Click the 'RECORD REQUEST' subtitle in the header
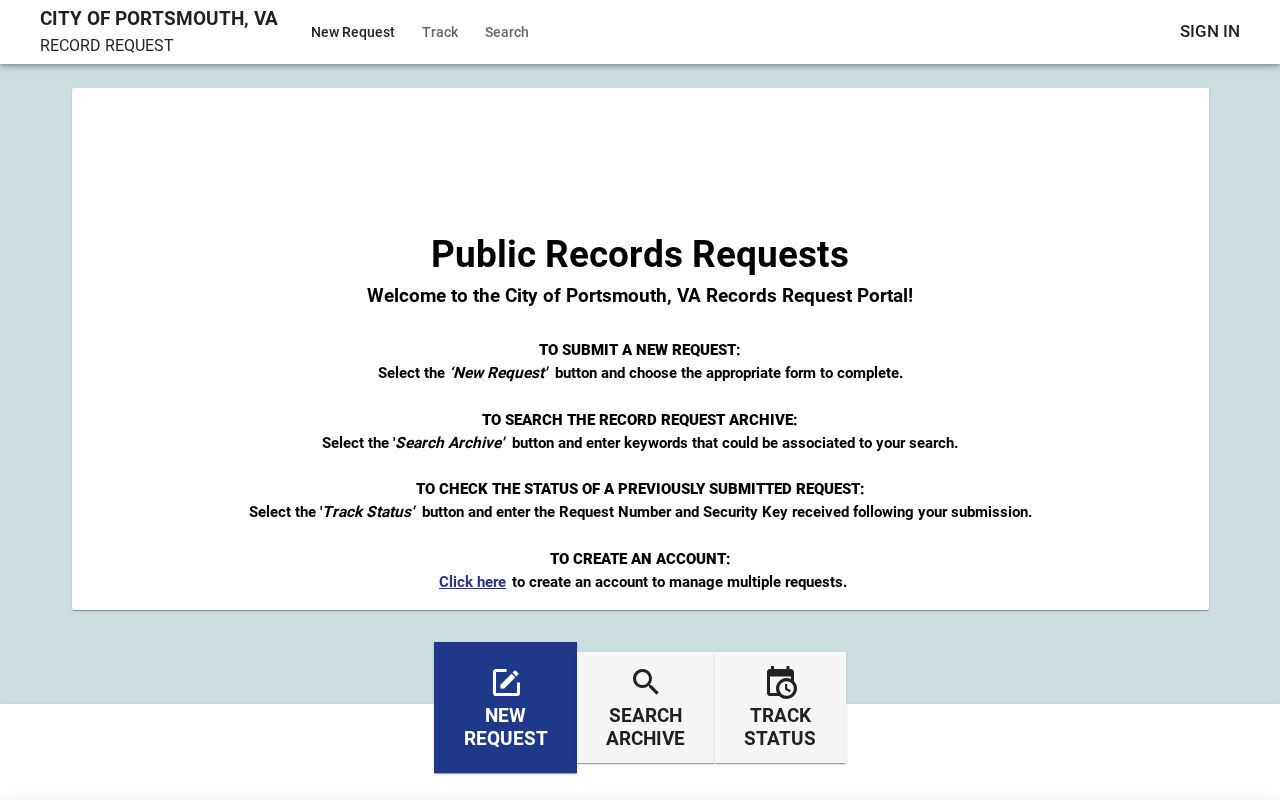Screen dimensions: 1280x800 [x=107, y=46]
